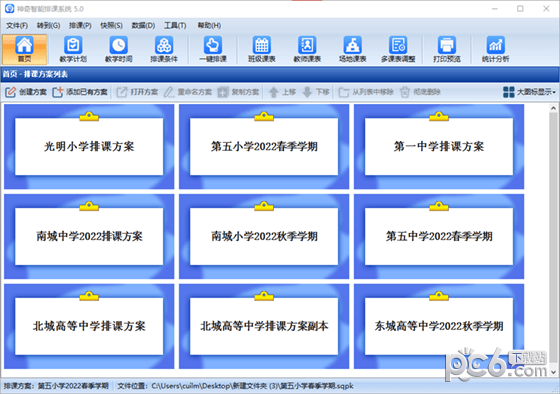Start 一键排课 with the hand icon
Screen dimensions: 560x394
(x=212, y=49)
